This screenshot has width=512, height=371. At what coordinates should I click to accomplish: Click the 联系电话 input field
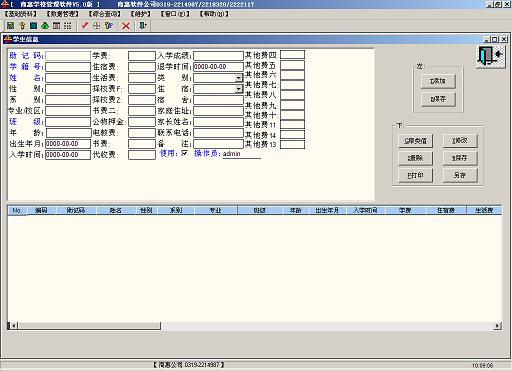[218, 133]
